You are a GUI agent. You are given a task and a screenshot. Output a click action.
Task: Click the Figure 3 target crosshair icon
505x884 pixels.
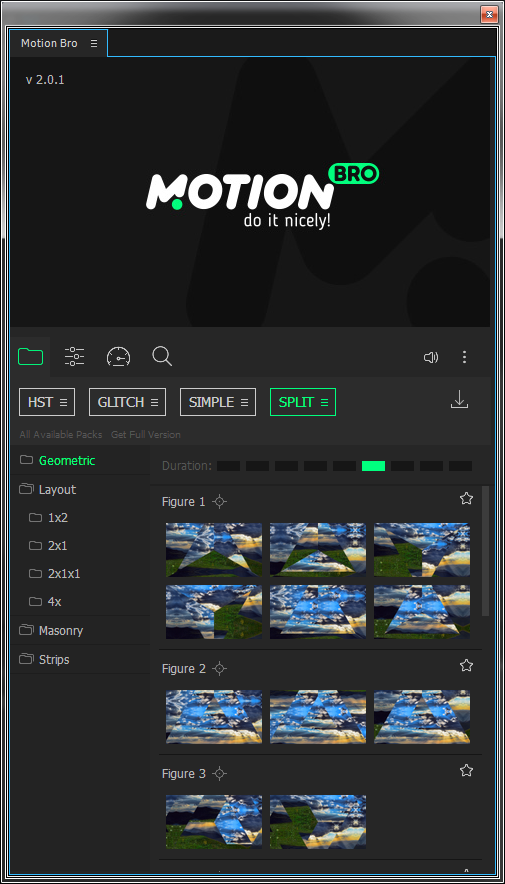coord(220,774)
